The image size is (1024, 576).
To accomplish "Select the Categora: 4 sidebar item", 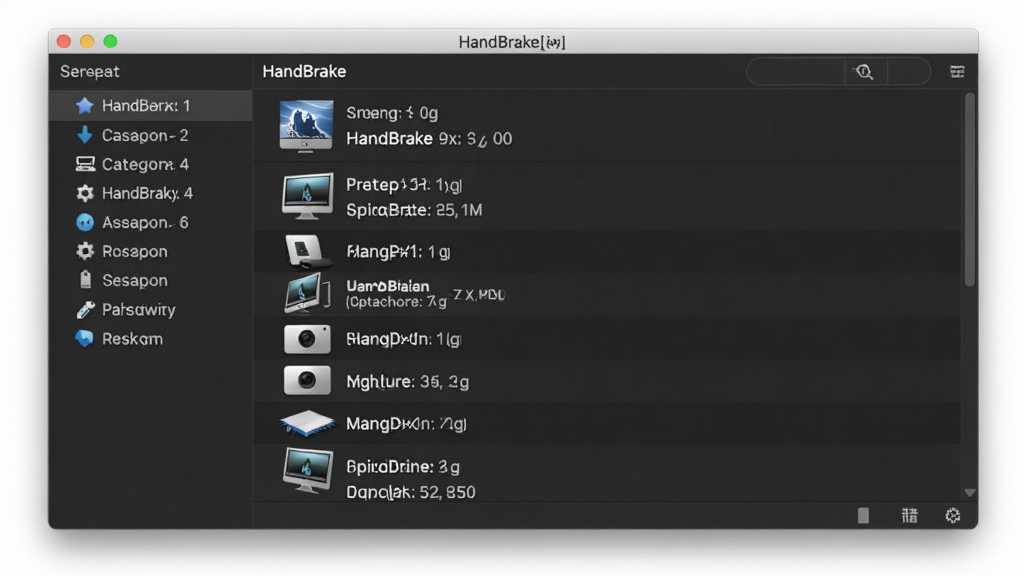I will pos(151,164).
